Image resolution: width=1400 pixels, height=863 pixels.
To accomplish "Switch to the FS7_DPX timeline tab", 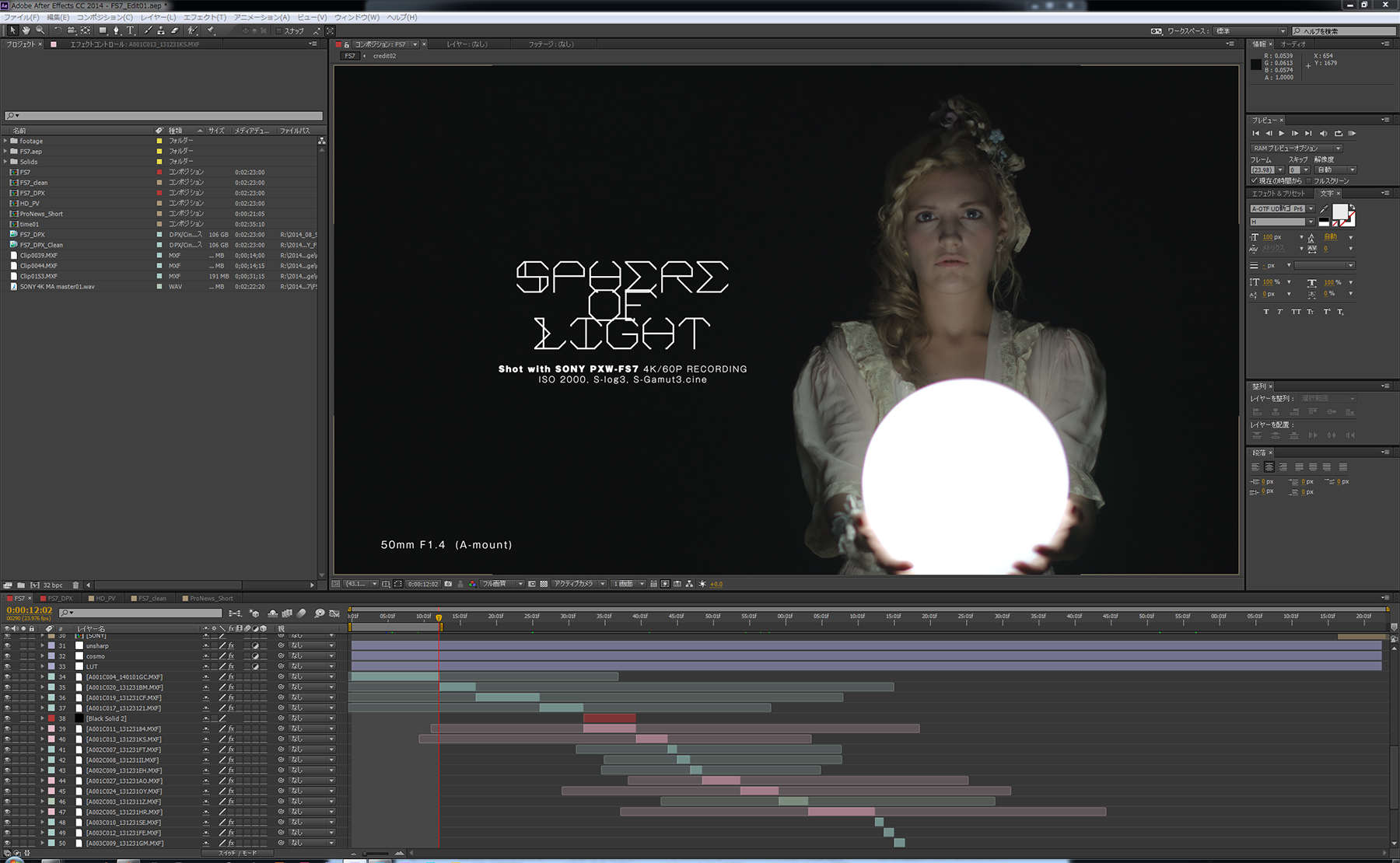I will [x=59, y=599].
